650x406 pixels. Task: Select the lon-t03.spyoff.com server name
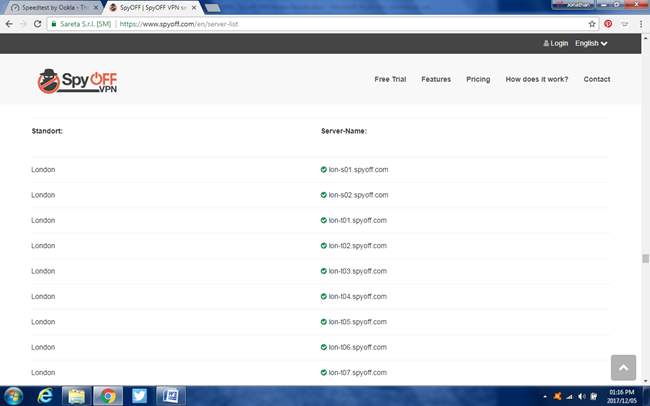[x=358, y=271]
